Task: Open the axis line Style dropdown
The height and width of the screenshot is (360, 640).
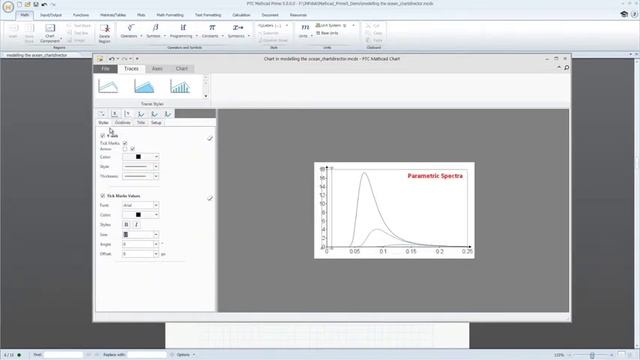Action: point(140,167)
